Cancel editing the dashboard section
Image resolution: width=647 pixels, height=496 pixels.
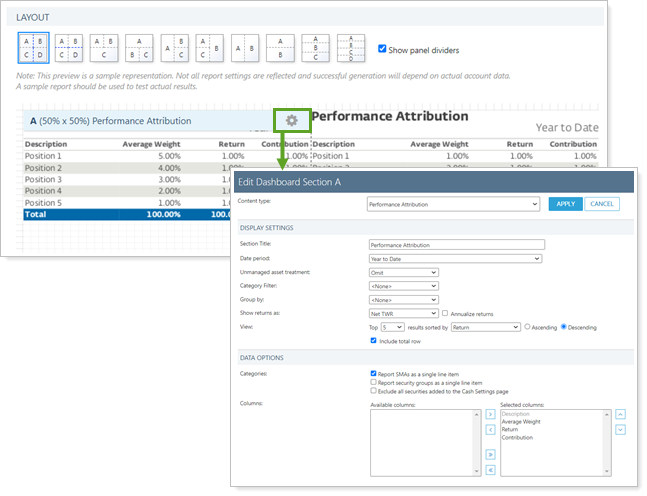coord(602,204)
